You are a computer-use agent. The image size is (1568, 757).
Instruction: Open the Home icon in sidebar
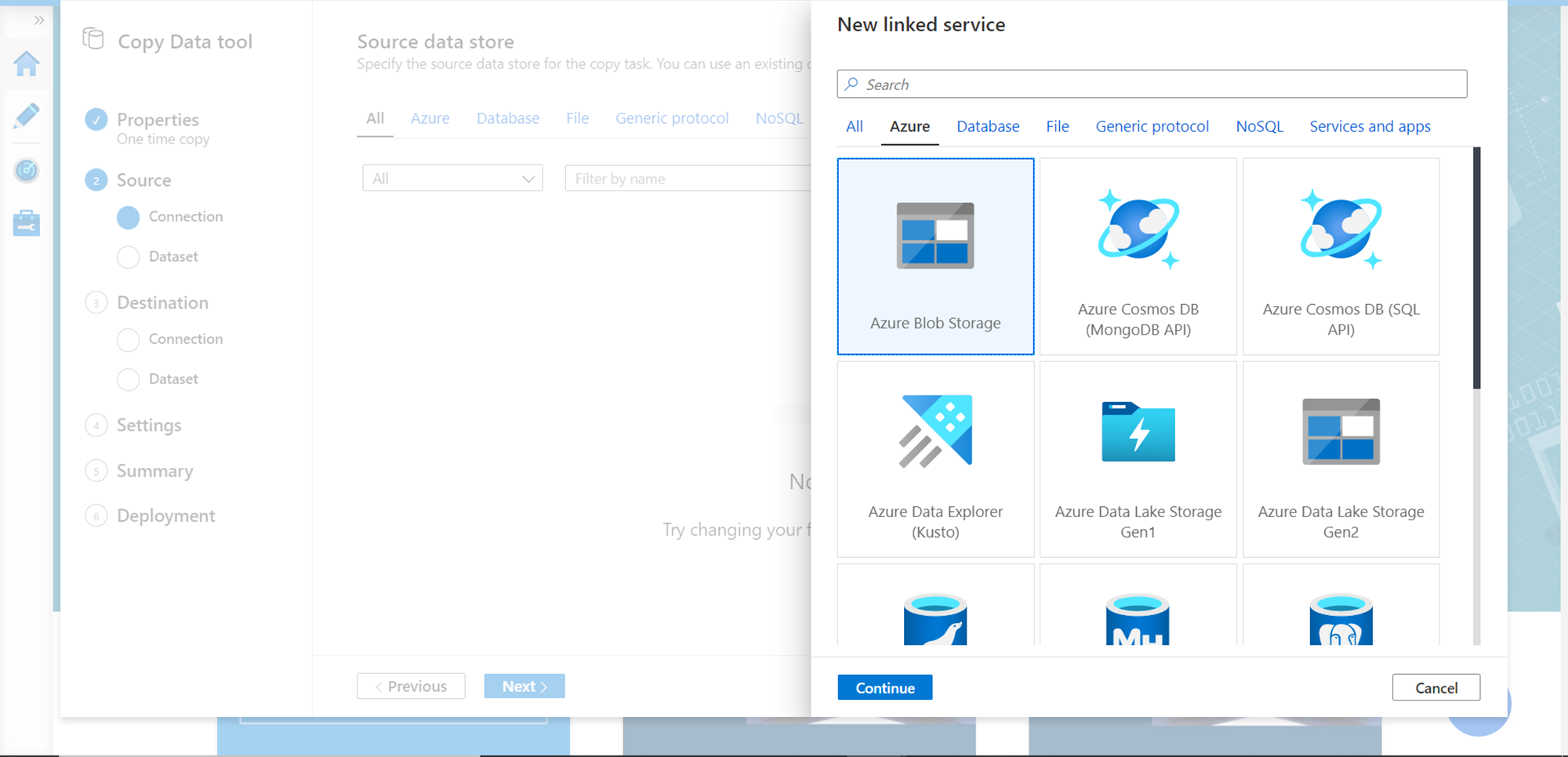pyautogui.click(x=27, y=63)
